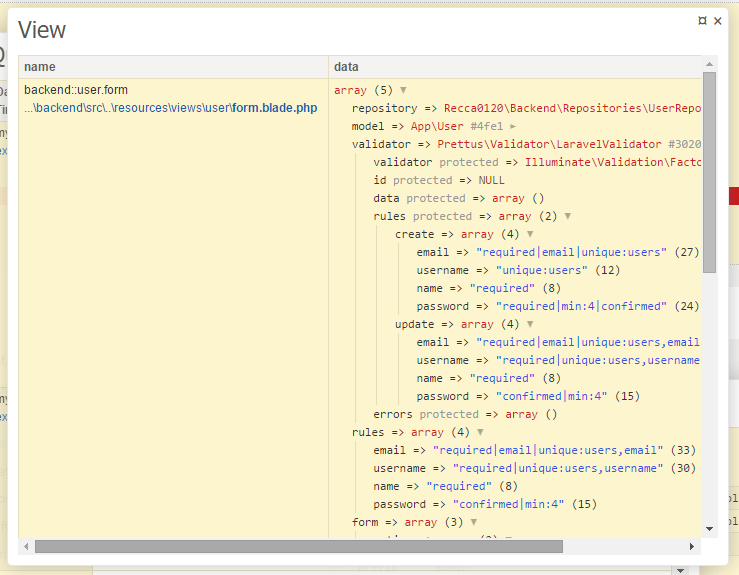Click the View popup title
Image resolution: width=739 pixels, height=575 pixels.
(42, 30)
